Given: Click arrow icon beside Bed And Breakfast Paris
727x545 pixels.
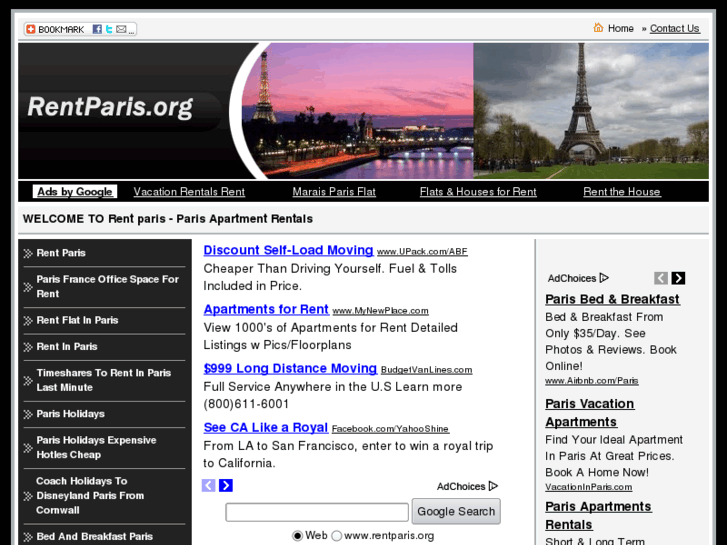Looking at the screenshot, I should tap(28, 537).
